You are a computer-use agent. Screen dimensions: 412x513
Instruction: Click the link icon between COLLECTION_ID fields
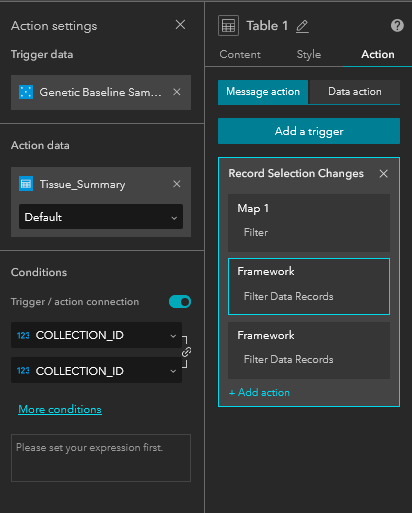pyautogui.click(x=186, y=352)
